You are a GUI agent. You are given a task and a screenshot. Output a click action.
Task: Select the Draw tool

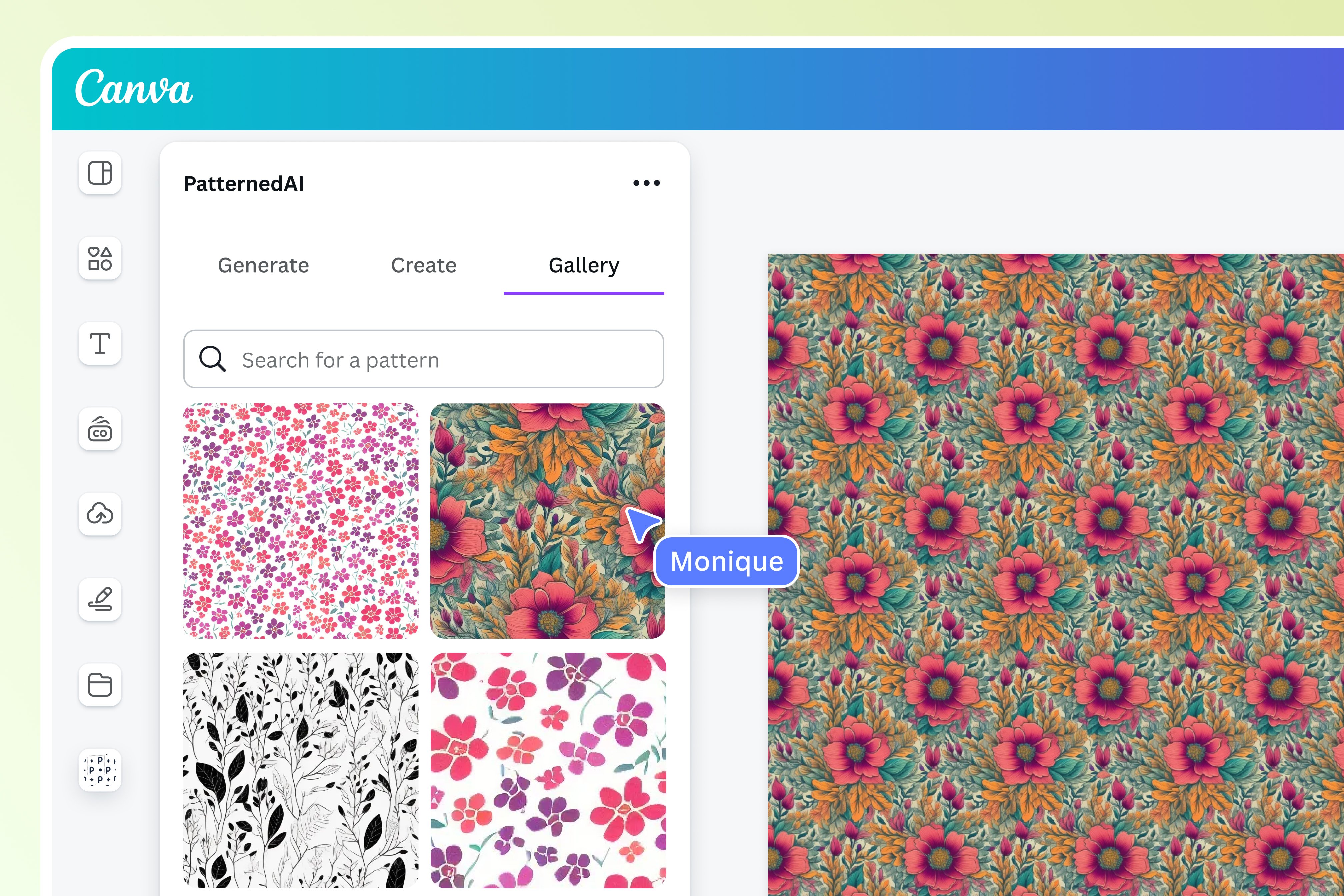pyautogui.click(x=99, y=598)
